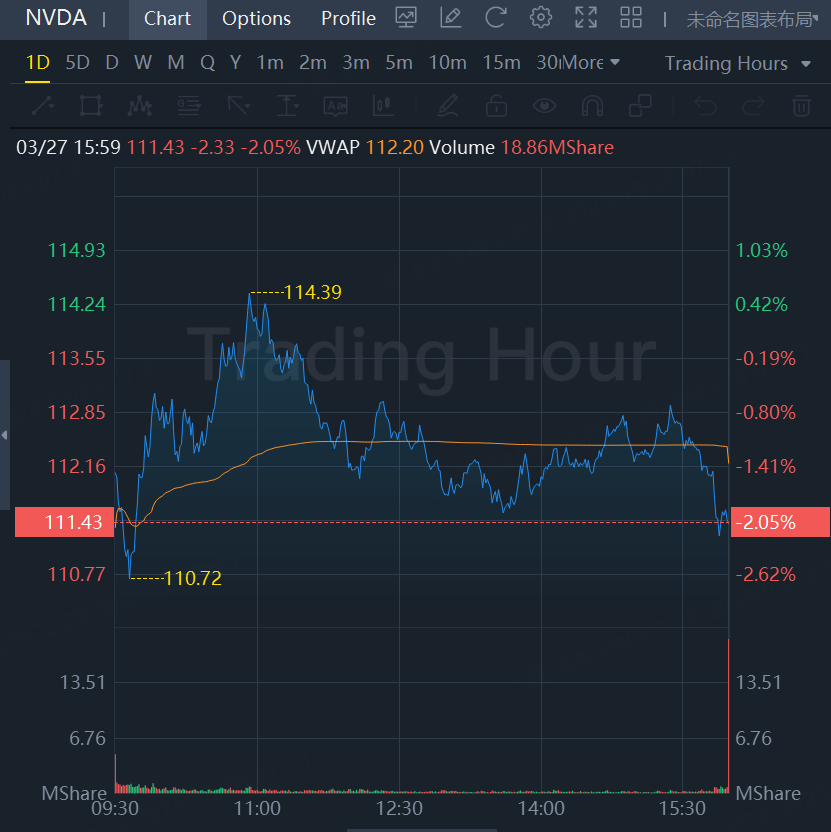Select the yearly Y timeframe
Viewport: 831px width, 832px height.
[x=236, y=63]
